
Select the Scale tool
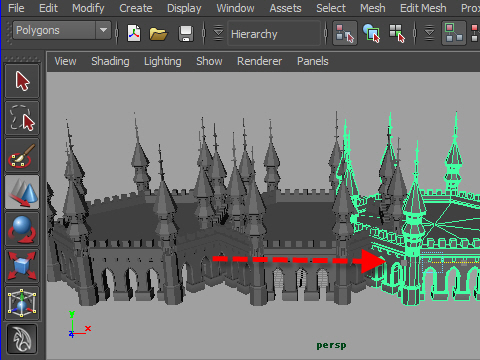tap(22, 266)
